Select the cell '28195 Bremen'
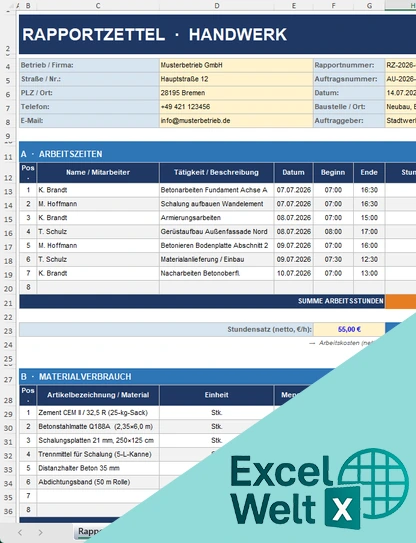416x543 pixels. (236, 93)
